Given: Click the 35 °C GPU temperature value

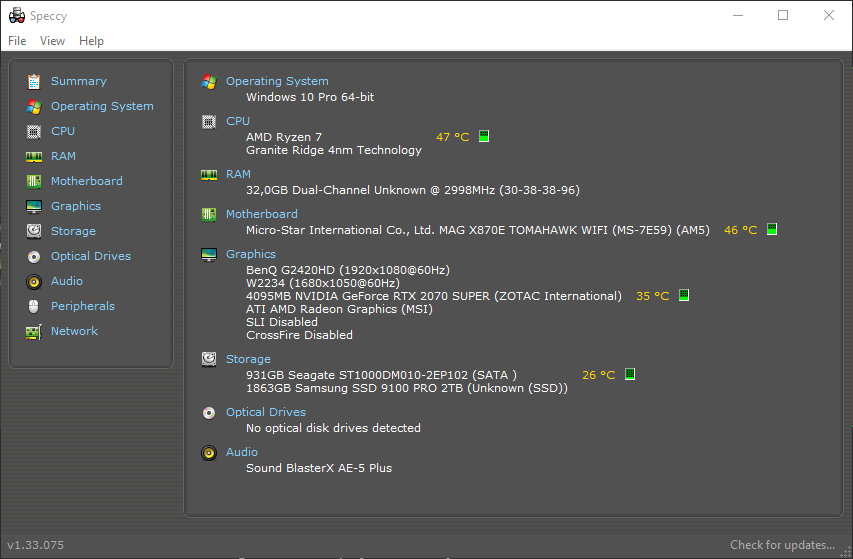Looking at the screenshot, I should [652, 296].
